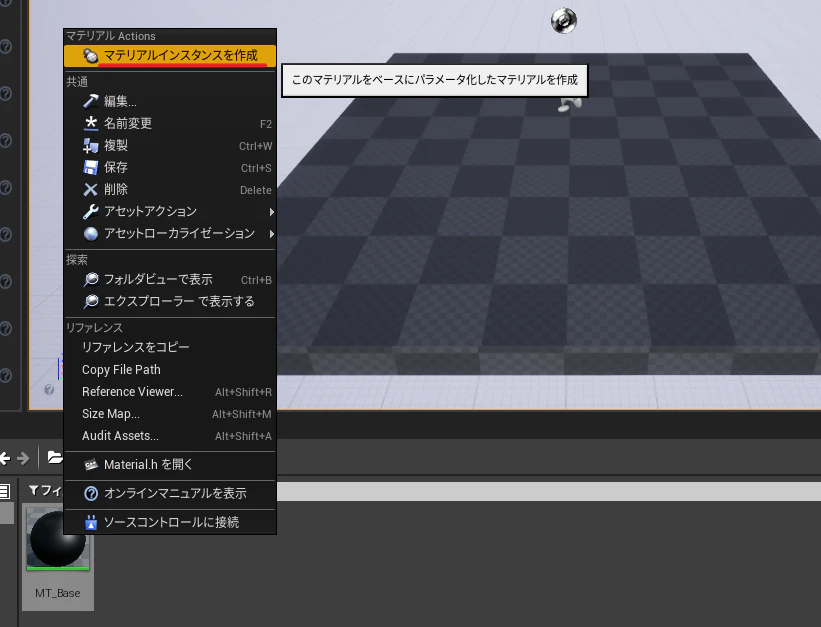This screenshot has height=627, width=821.
Task: Click the magnifier icon beside フォルダビューで表示
Action: click(92, 279)
